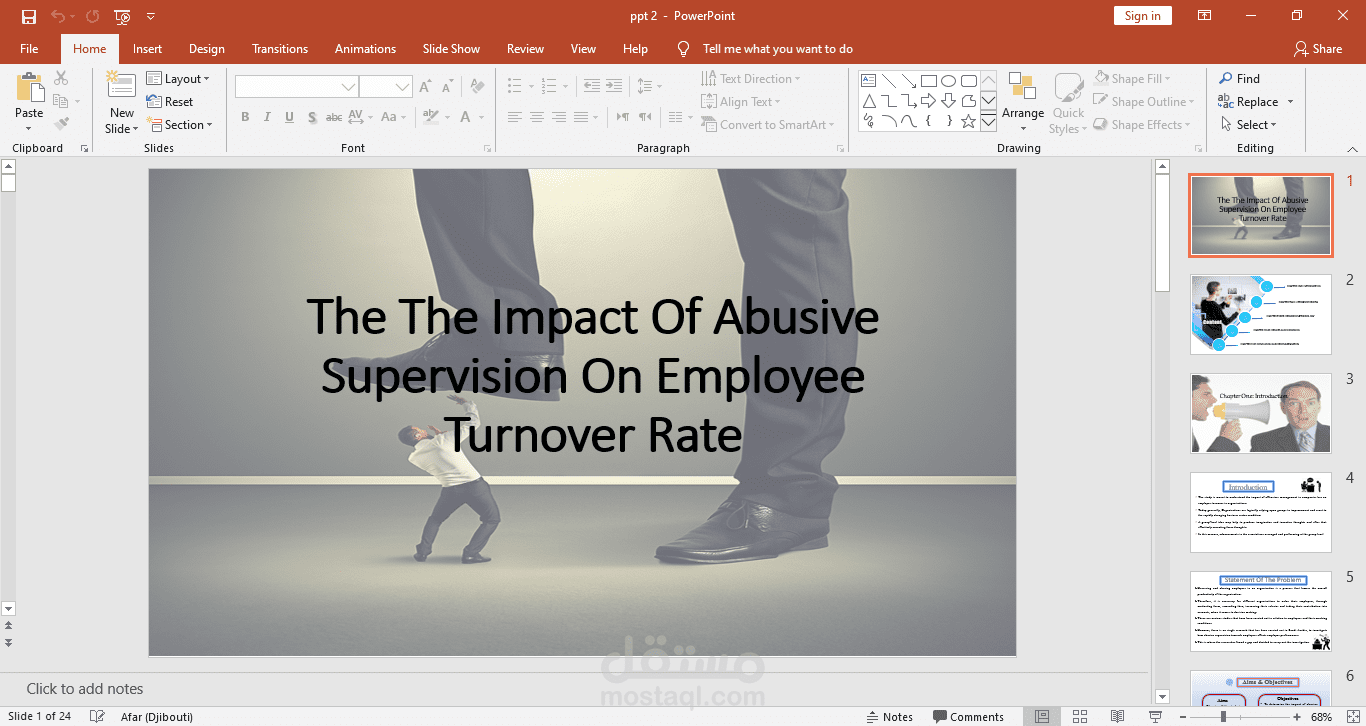
Task: Expand the Layout dropdown
Action: tap(178, 78)
